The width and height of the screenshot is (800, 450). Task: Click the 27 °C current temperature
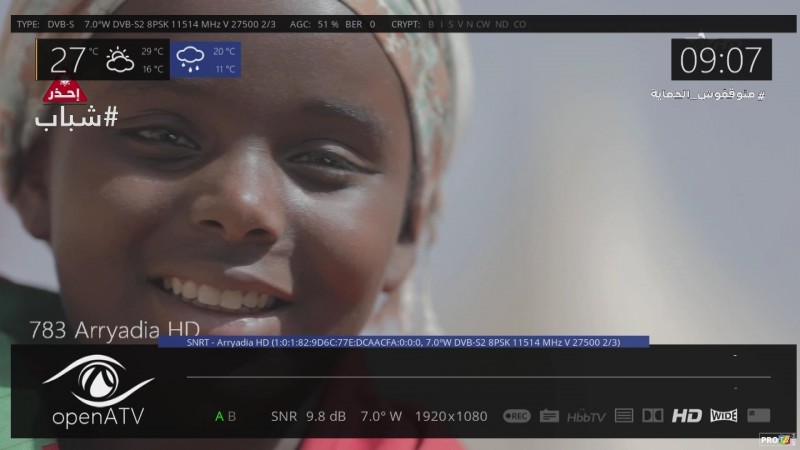point(72,60)
